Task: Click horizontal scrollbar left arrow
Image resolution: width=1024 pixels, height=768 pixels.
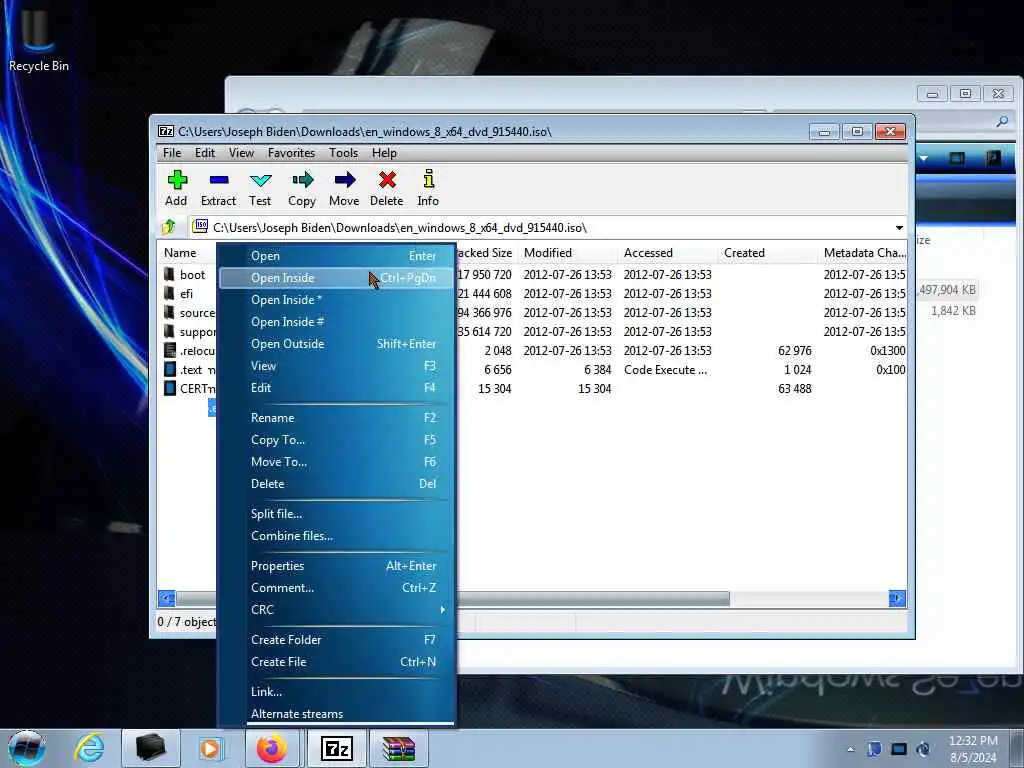Action: 167,598
